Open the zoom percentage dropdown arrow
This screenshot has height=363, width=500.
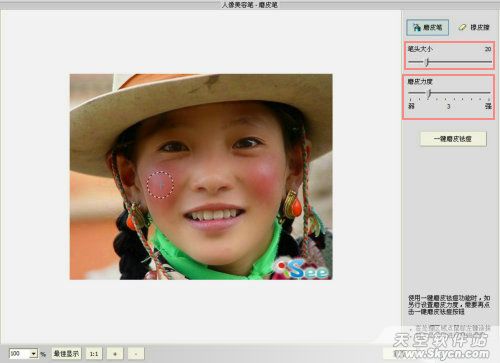point(33,353)
